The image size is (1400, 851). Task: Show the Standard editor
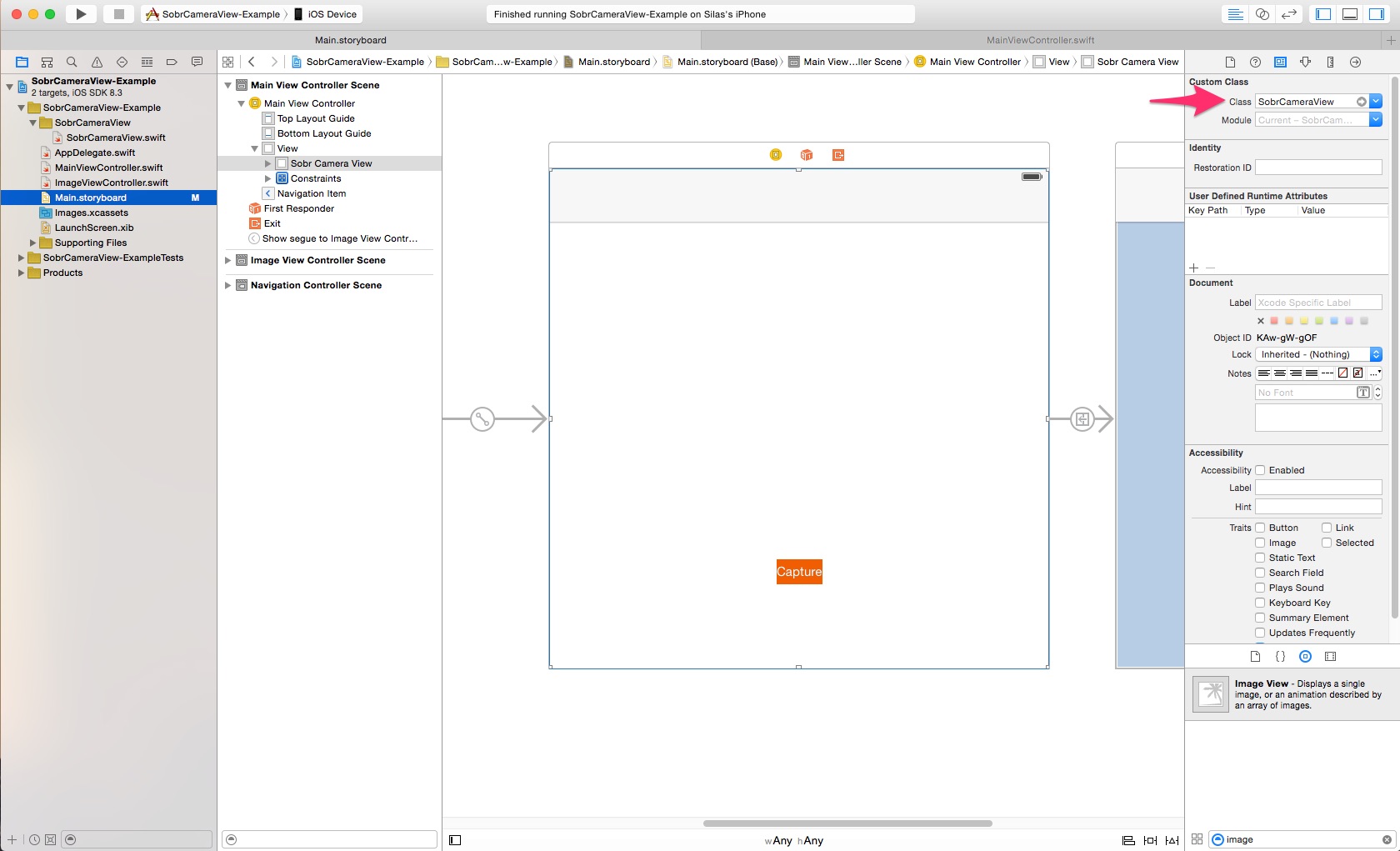tap(1236, 14)
